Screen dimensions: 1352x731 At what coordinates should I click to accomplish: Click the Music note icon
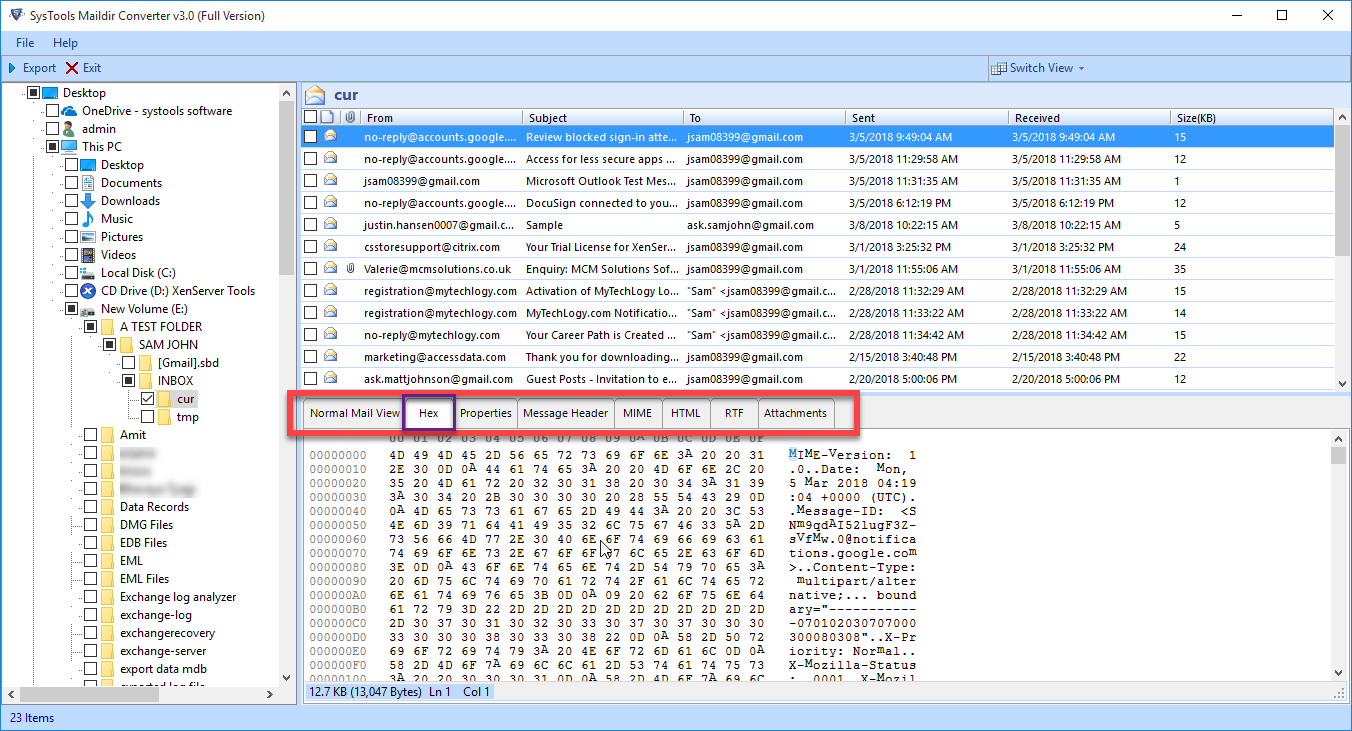click(88, 219)
